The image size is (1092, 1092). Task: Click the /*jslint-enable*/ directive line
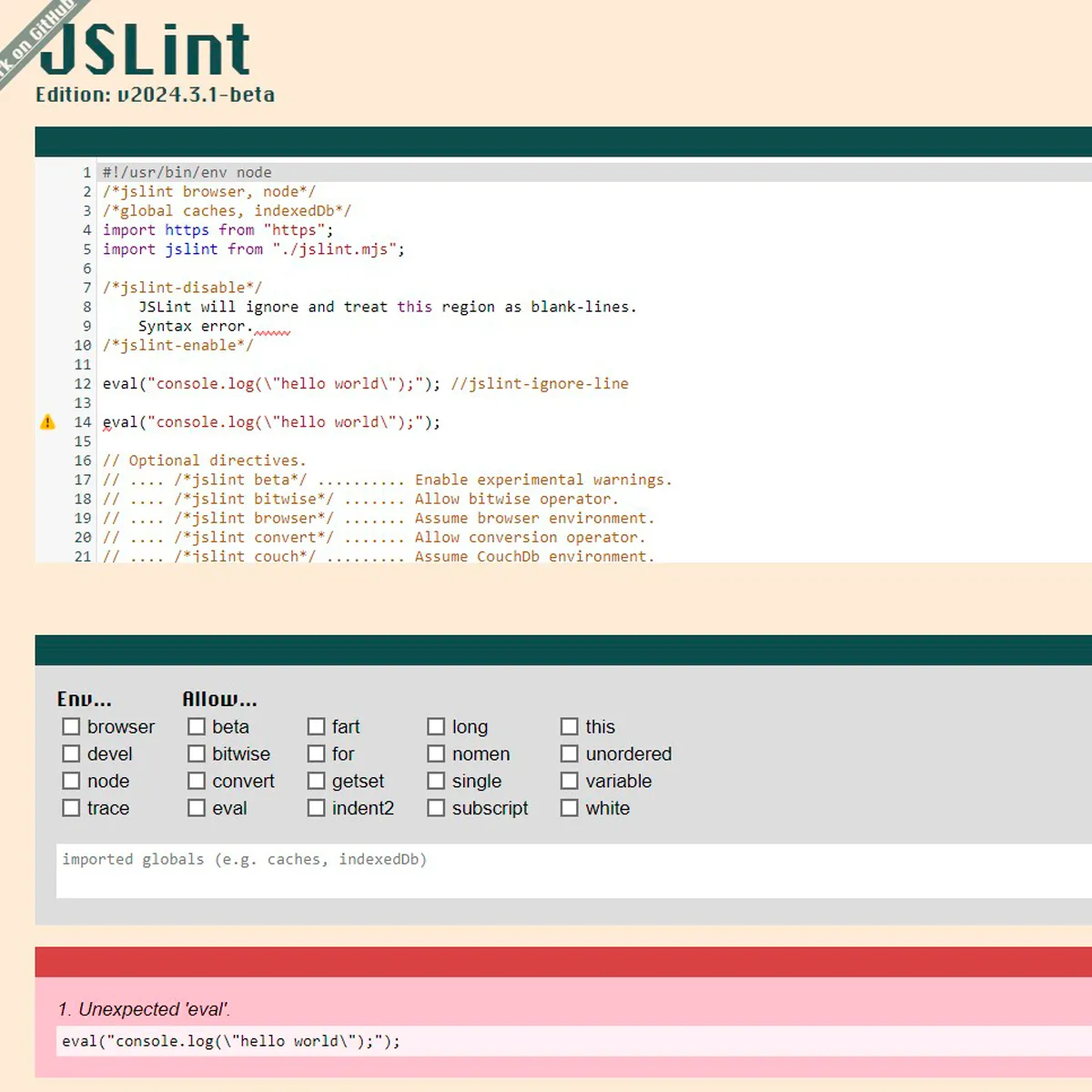[177, 346]
